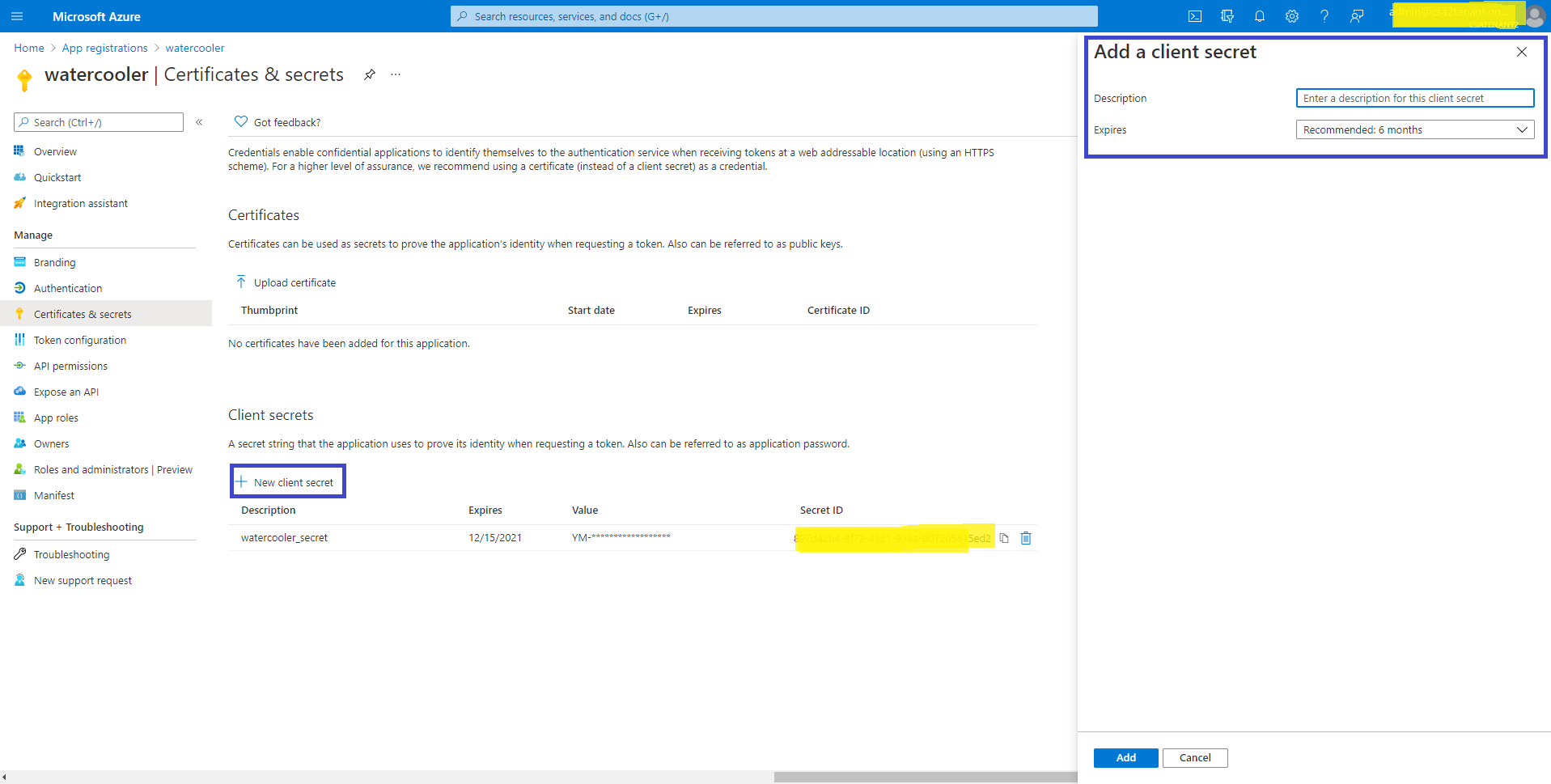Click Microsoft Azure logo text

(96, 16)
